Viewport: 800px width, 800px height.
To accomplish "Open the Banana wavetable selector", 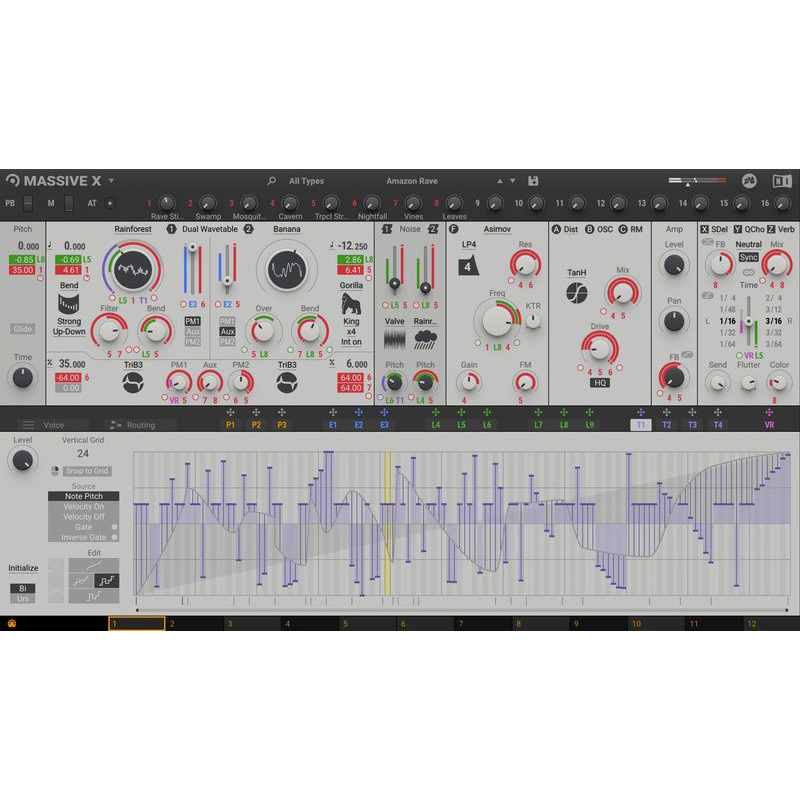I will 287,229.
